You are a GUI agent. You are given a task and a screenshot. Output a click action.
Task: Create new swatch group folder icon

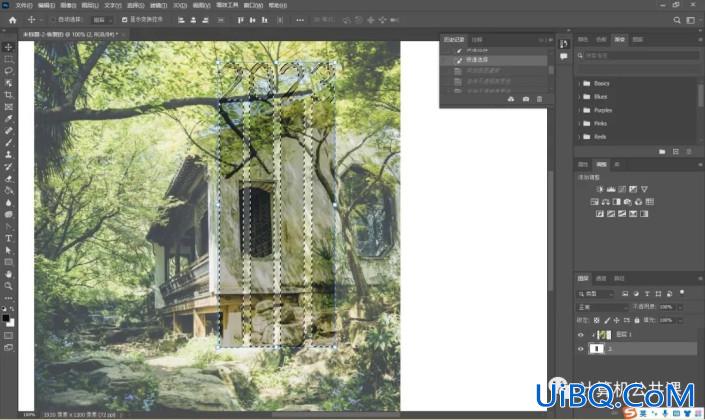[x=662, y=152]
